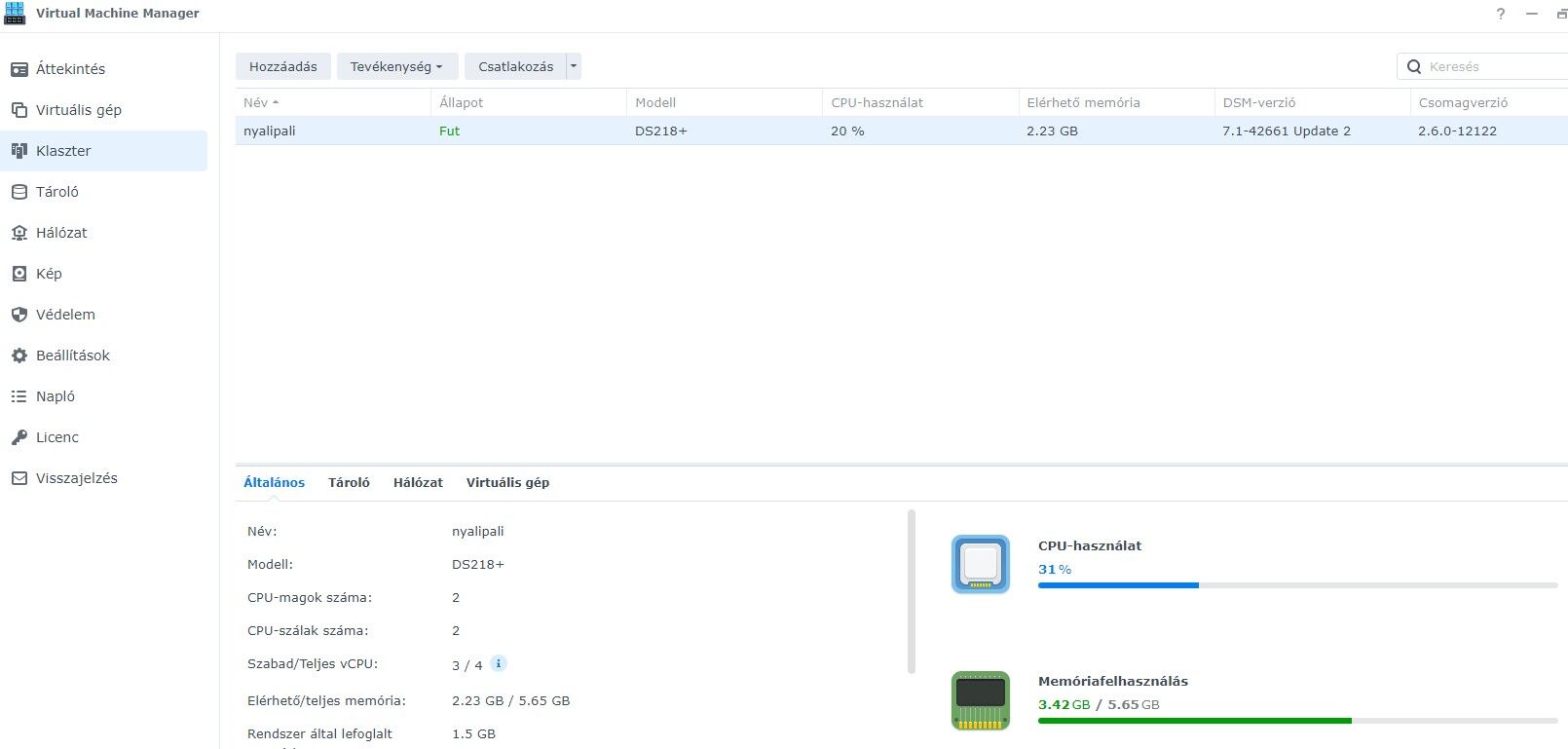Click the search magnifier icon
1568x749 pixels.
(x=1414, y=67)
